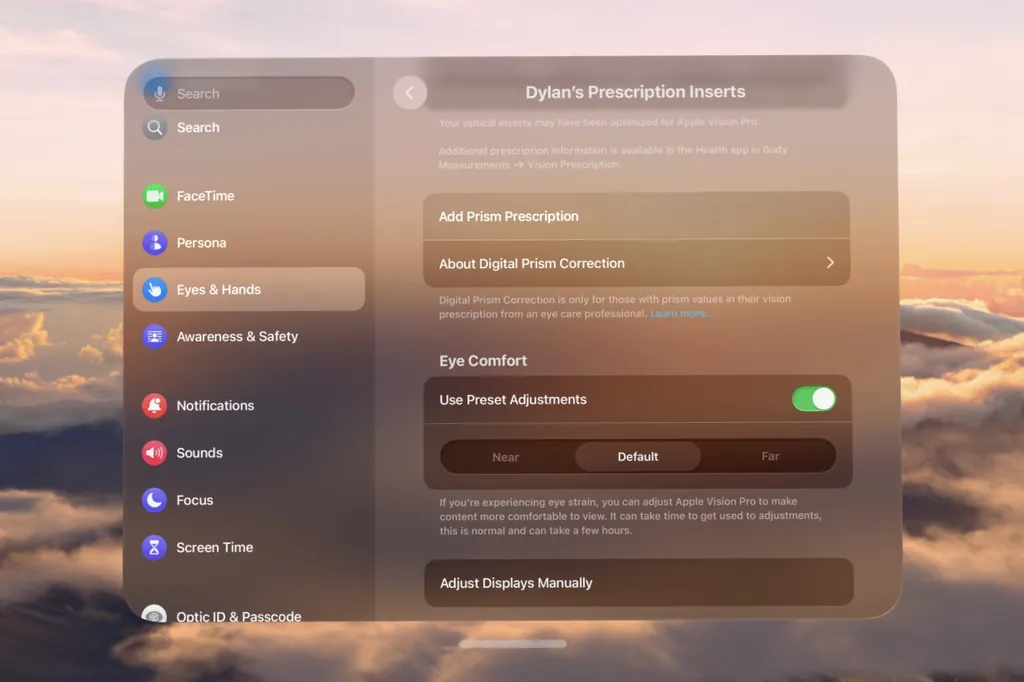This screenshot has width=1024, height=682.
Task: Disable Use Preset Adjustments toggle
Action: (x=813, y=399)
